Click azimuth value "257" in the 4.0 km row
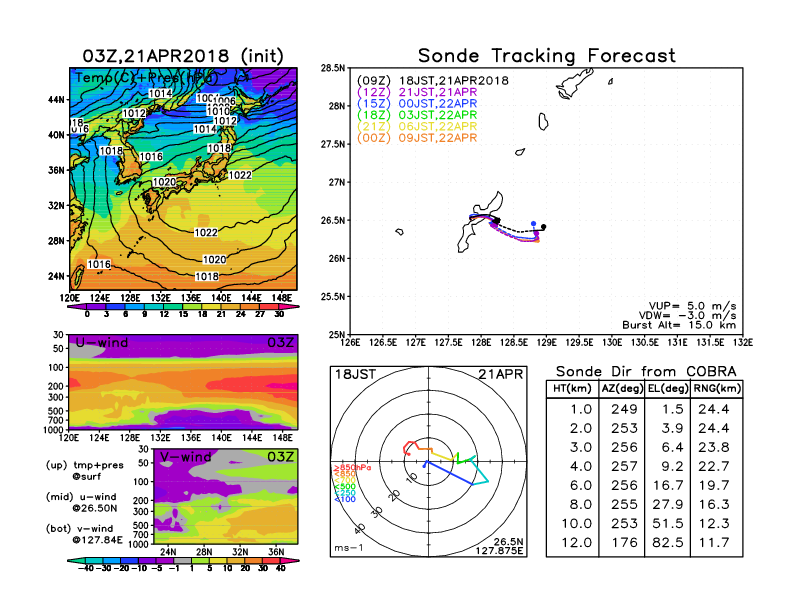Image resolution: width=792 pixels, height=612 pixels. pos(624,467)
